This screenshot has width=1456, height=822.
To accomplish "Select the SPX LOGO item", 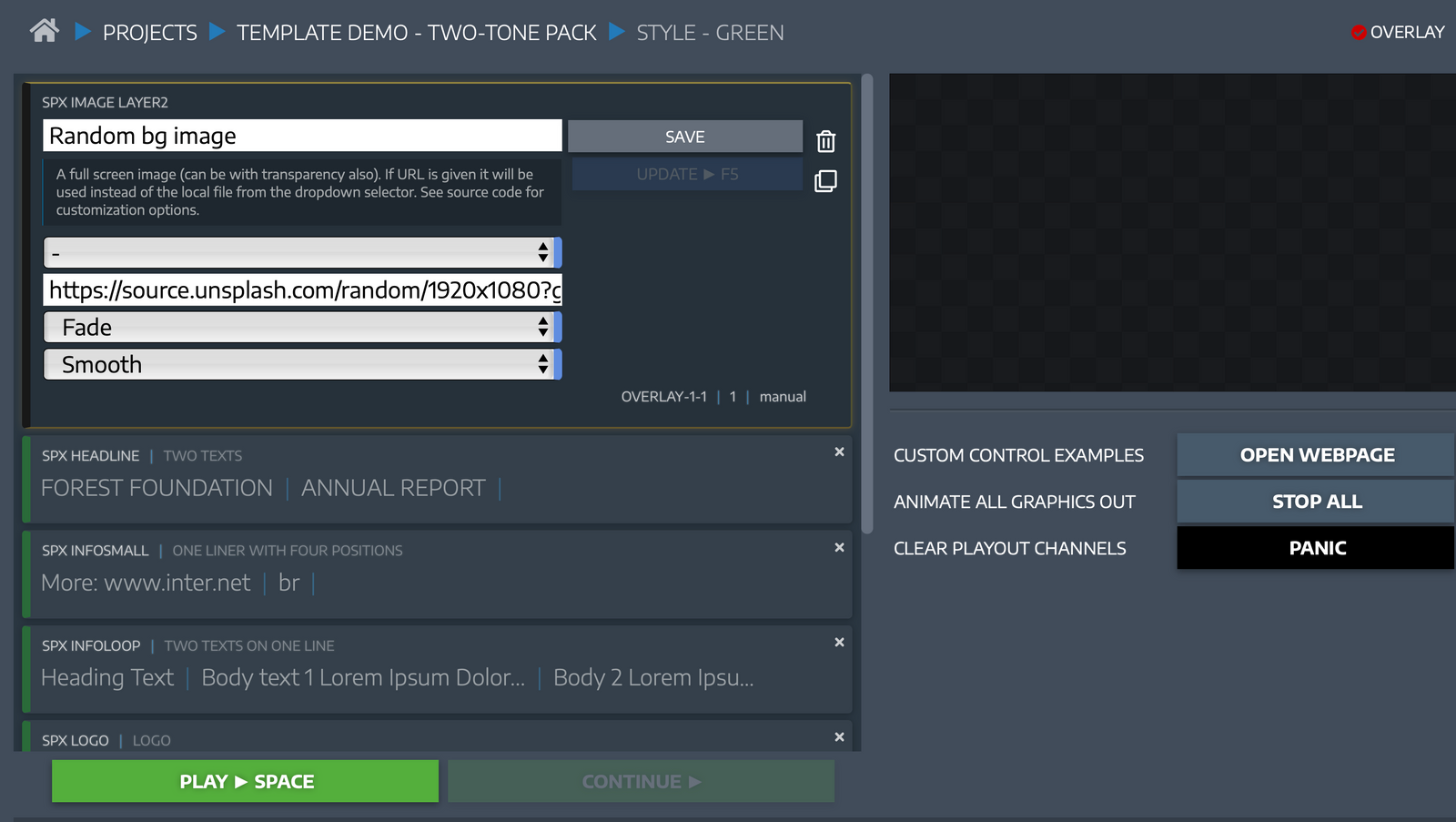I will [x=437, y=736].
